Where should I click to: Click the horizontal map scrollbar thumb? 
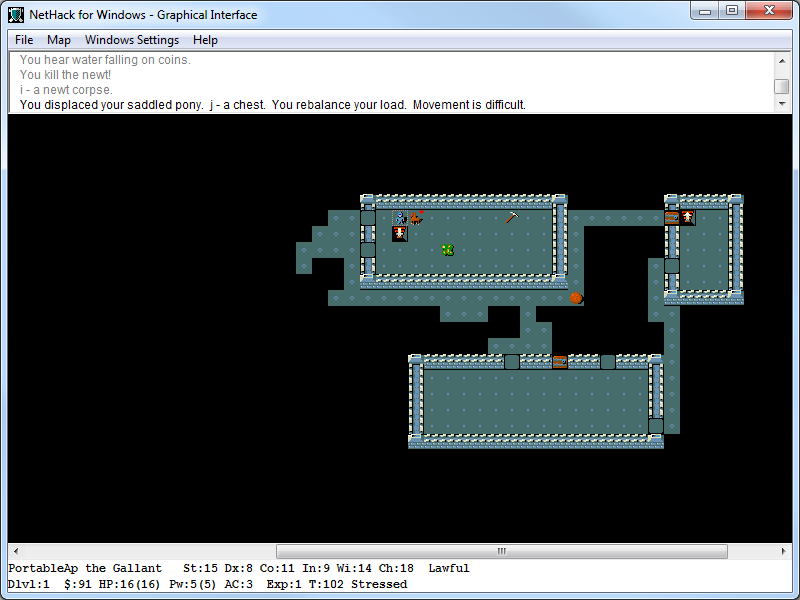502,551
